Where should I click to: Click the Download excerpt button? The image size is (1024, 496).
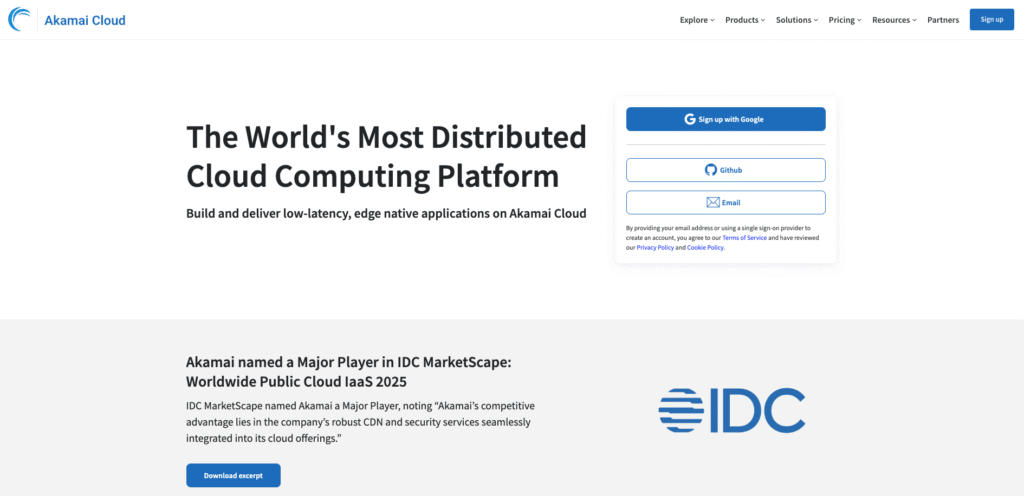click(x=233, y=475)
